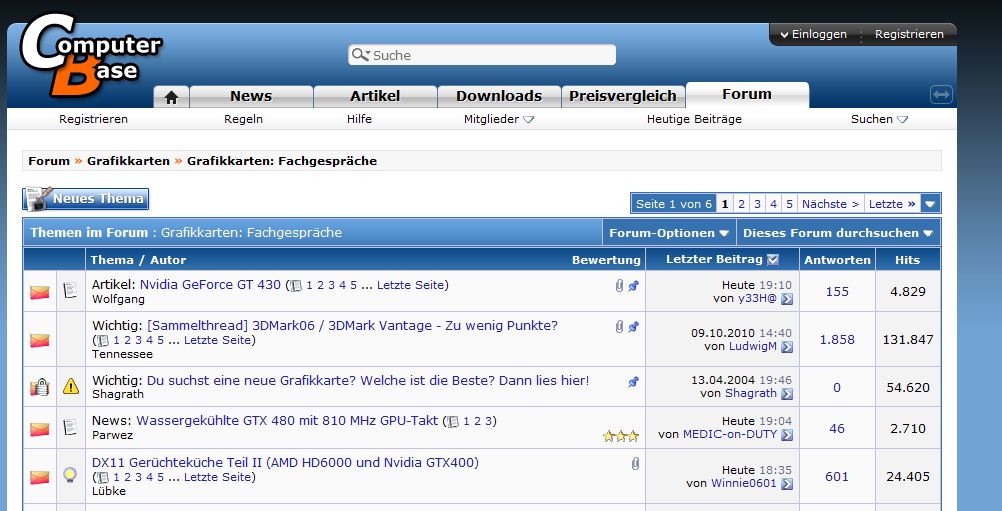Expand the Einloggen dropdown

pyautogui.click(x=813, y=34)
